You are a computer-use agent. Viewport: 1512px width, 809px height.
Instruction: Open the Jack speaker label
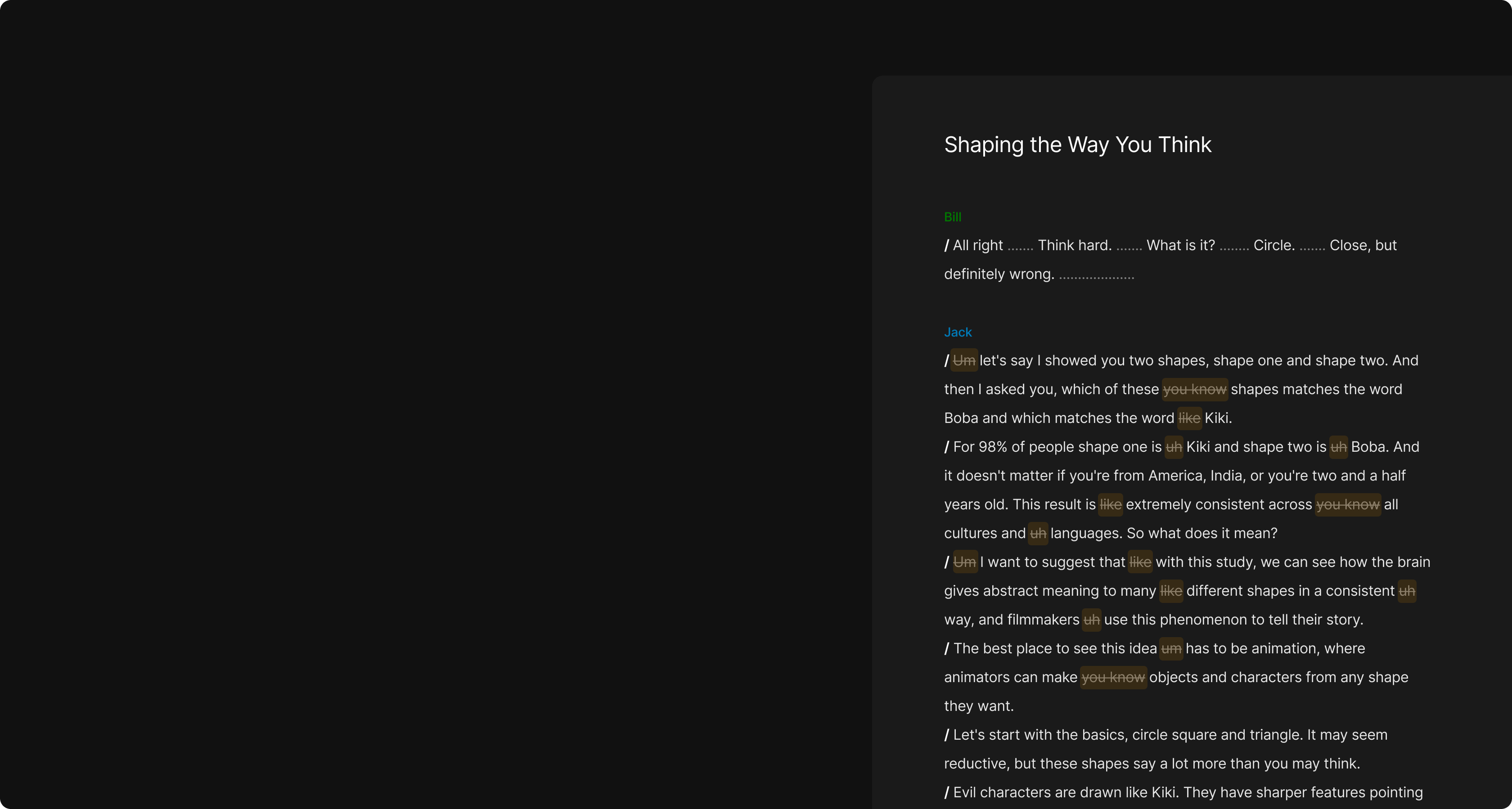tap(957, 332)
